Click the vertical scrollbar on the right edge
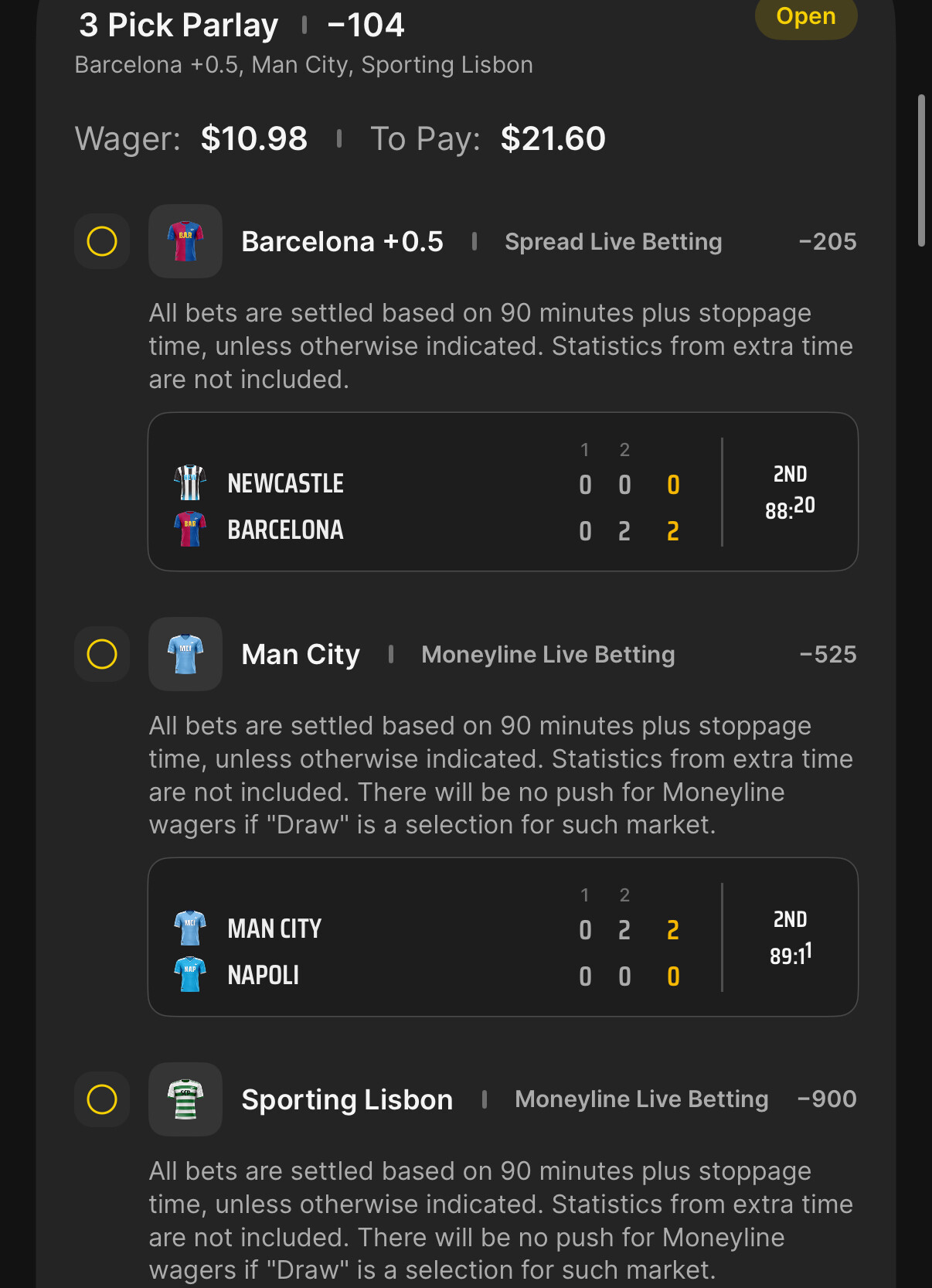 920,170
